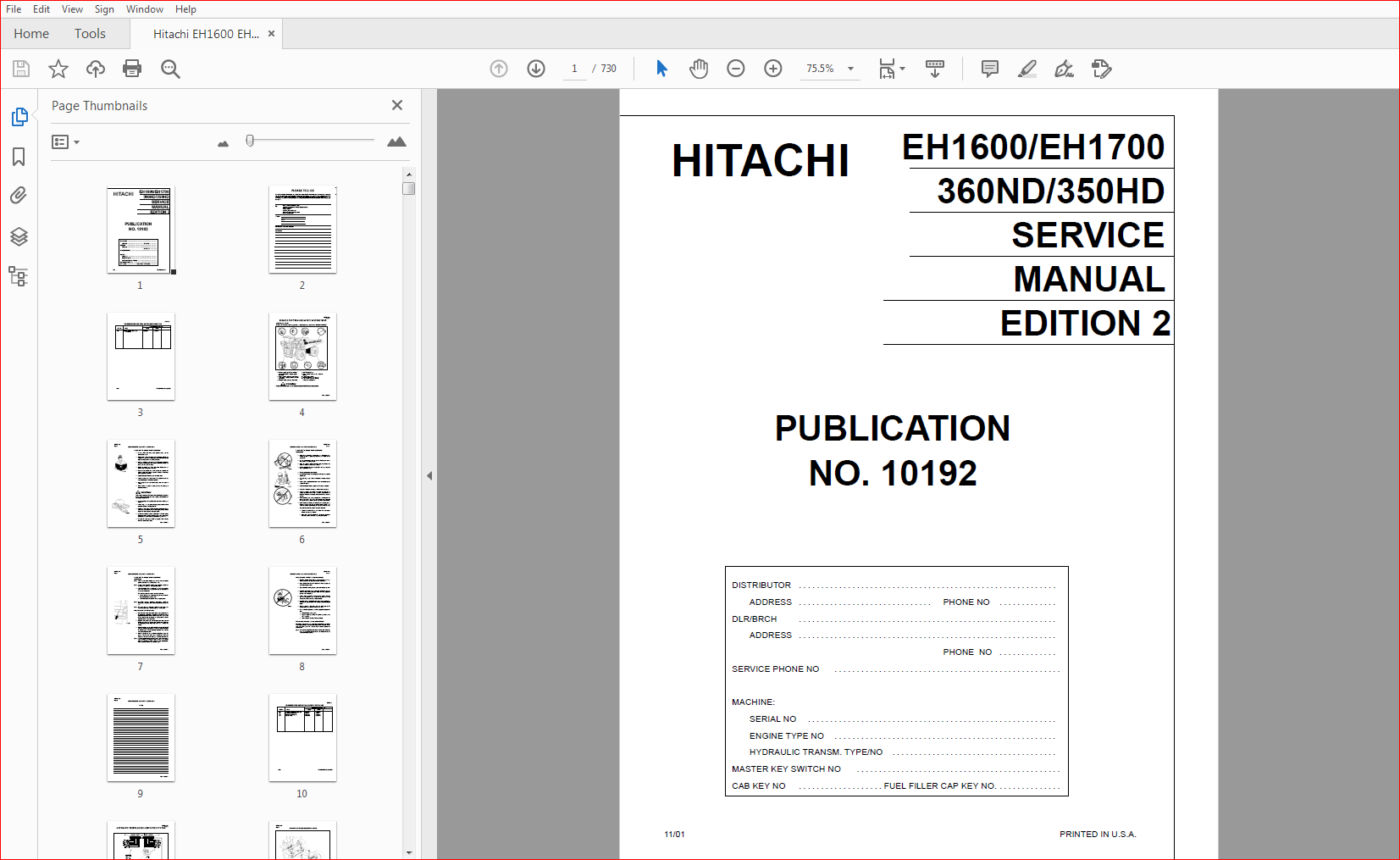Image resolution: width=1400 pixels, height=860 pixels.
Task: Select page 2 thumbnail
Action: (x=302, y=230)
